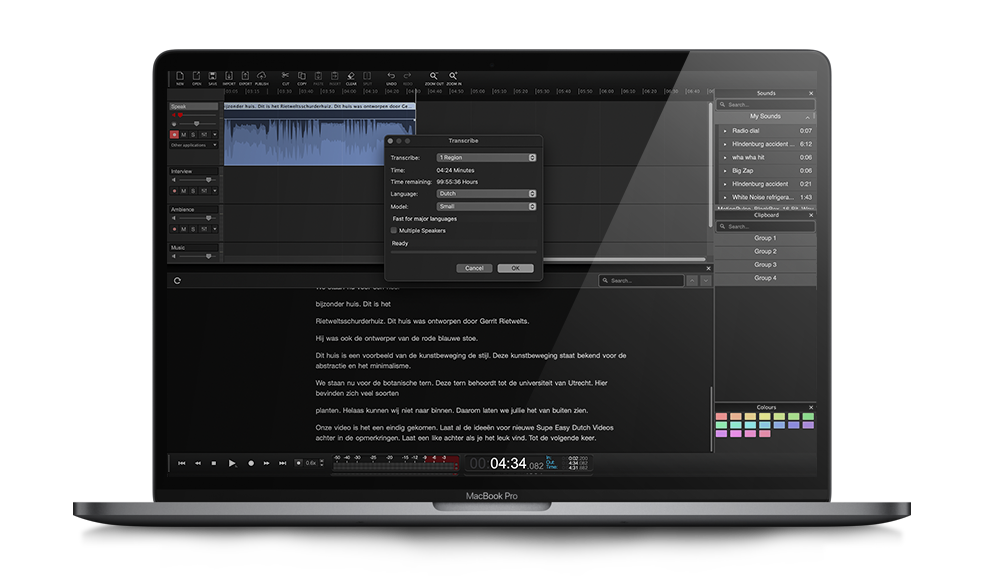Click the Clear eraser icon
The height and width of the screenshot is (576, 984).
351,76
